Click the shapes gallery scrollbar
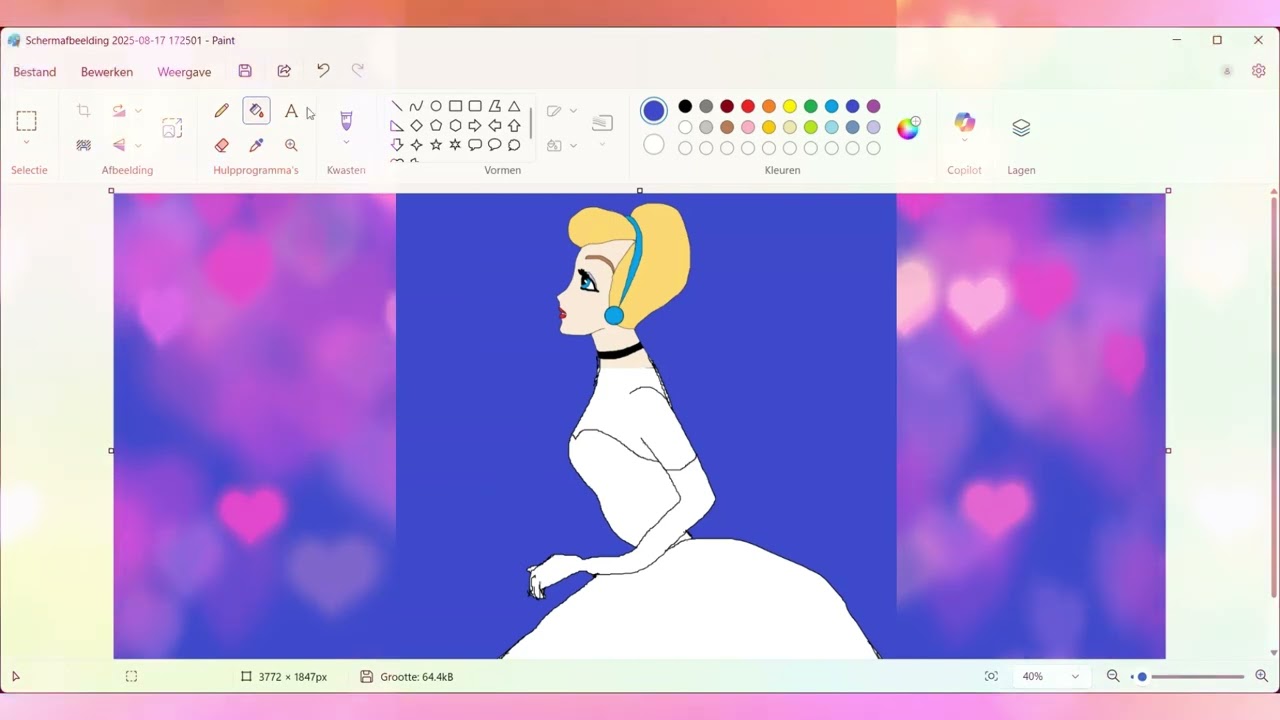Viewport: 1280px width, 720px height. coord(531,121)
